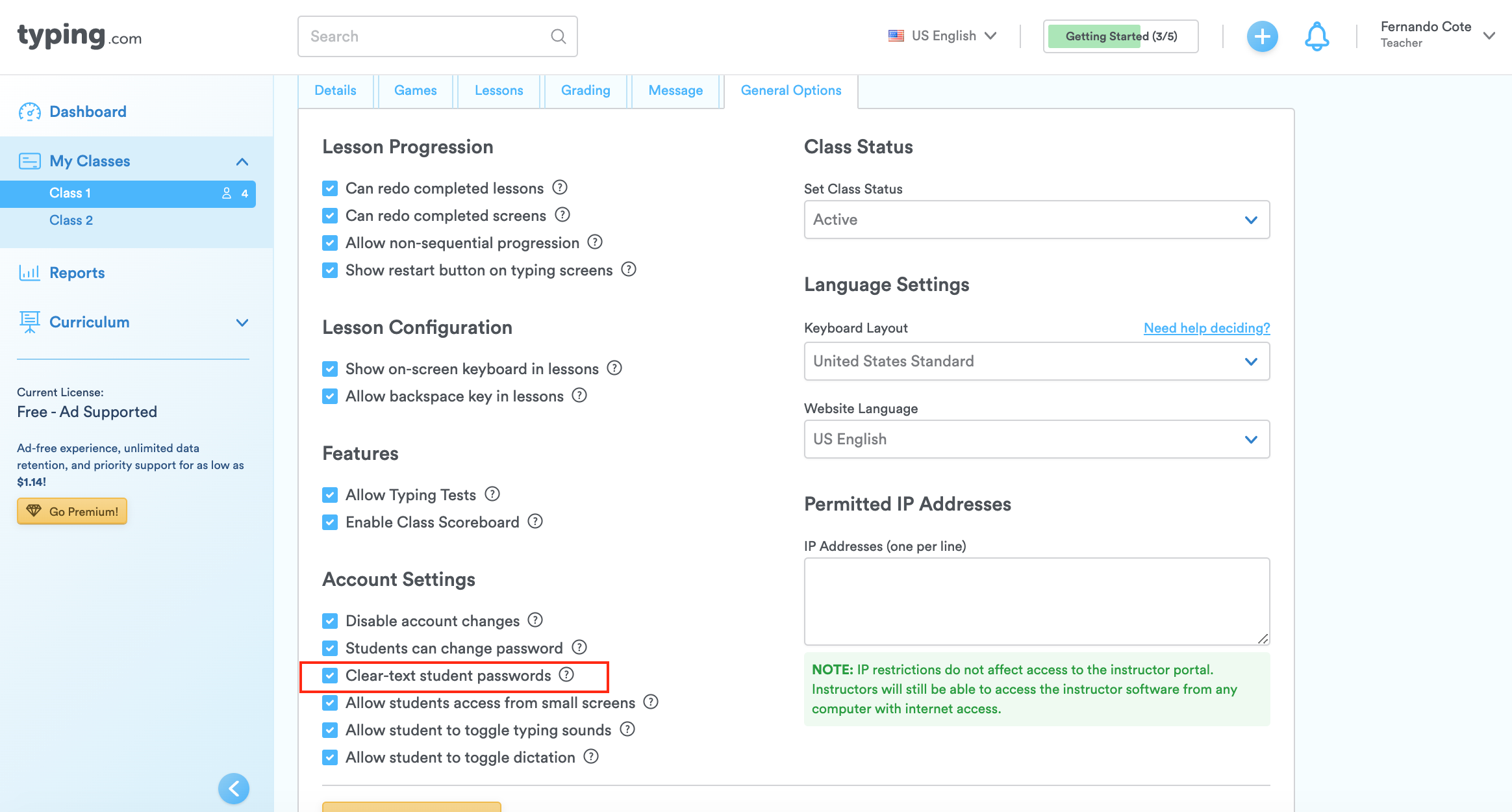
Task: Expand the Curriculum sidebar section
Action: (242, 322)
